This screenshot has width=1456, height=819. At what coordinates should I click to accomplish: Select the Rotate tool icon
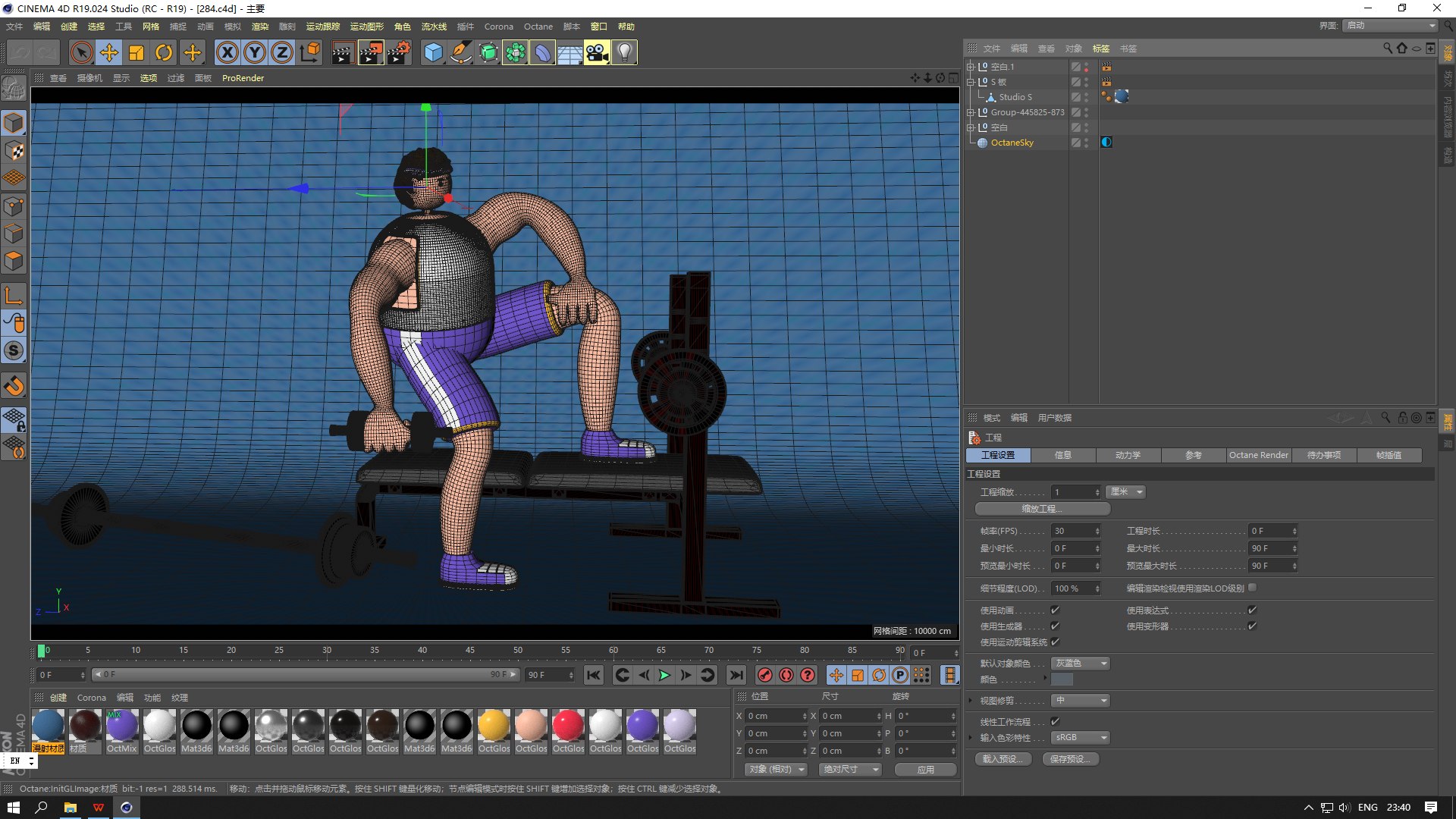pyautogui.click(x=164, y=52)
